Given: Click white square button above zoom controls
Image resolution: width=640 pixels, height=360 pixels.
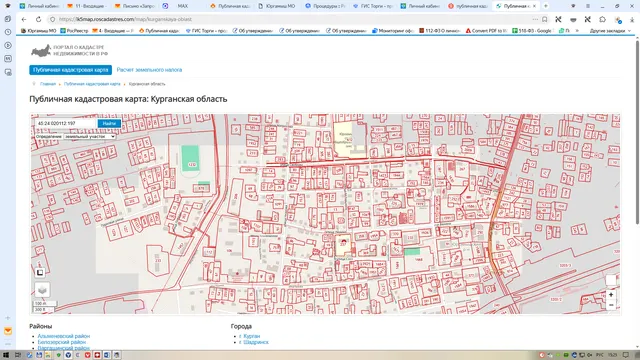Looking at the screenshot, I should coord(611,280).
